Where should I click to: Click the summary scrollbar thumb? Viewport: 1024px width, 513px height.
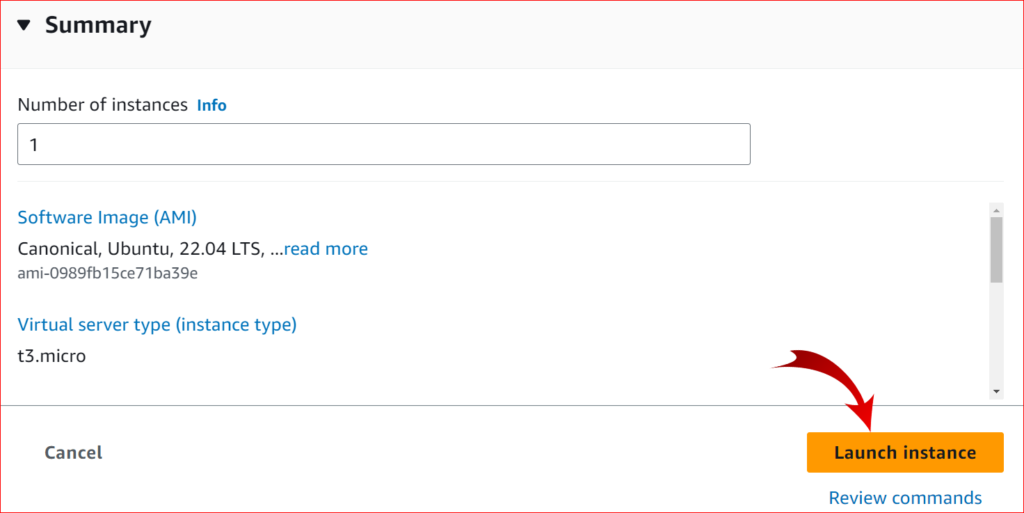(x=996, y=250)
